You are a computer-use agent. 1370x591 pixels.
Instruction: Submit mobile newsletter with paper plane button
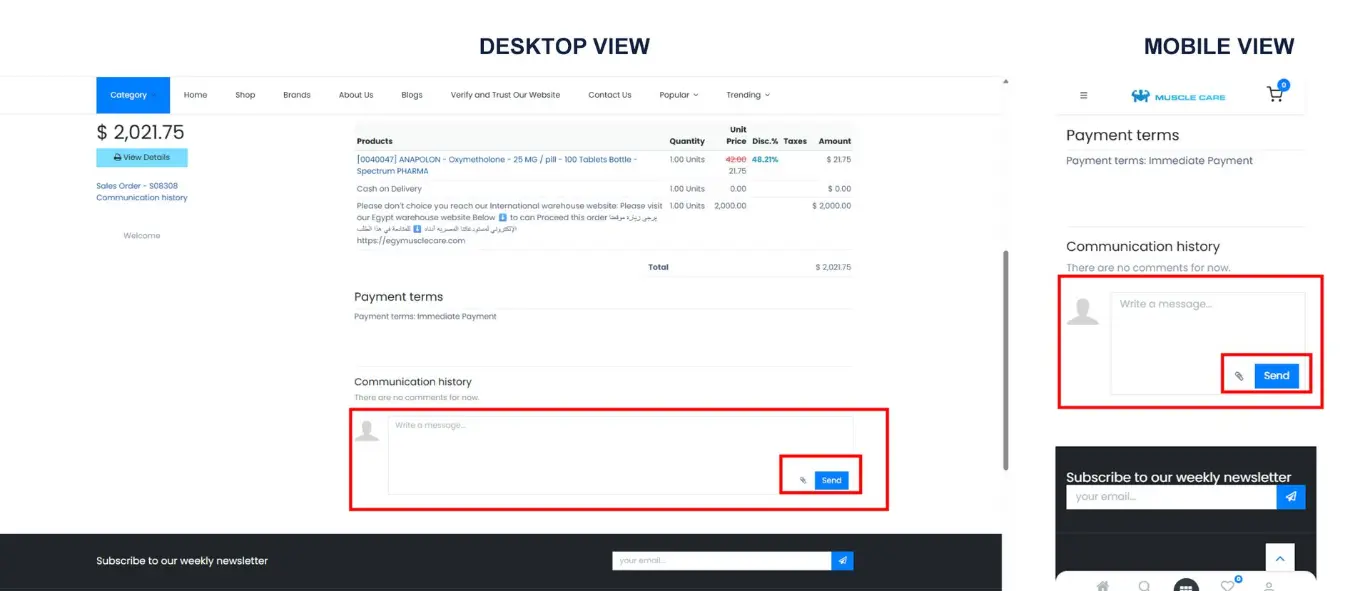point(1290,497)
